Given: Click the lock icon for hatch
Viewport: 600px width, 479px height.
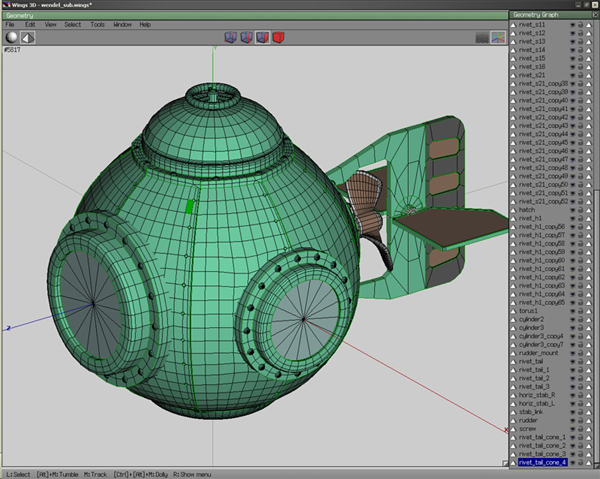Looking at the screenshot, I should pyautogui.click(x=581, y=209).
